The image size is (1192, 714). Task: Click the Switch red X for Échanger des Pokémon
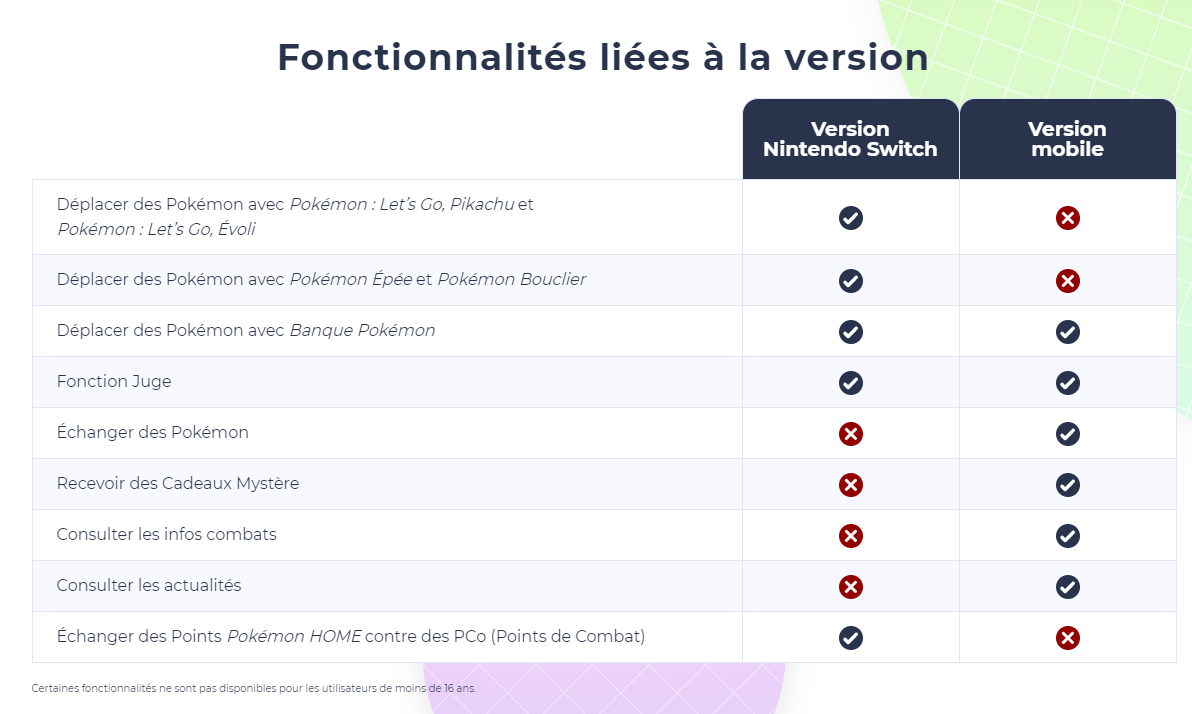[x=851, y=433]
